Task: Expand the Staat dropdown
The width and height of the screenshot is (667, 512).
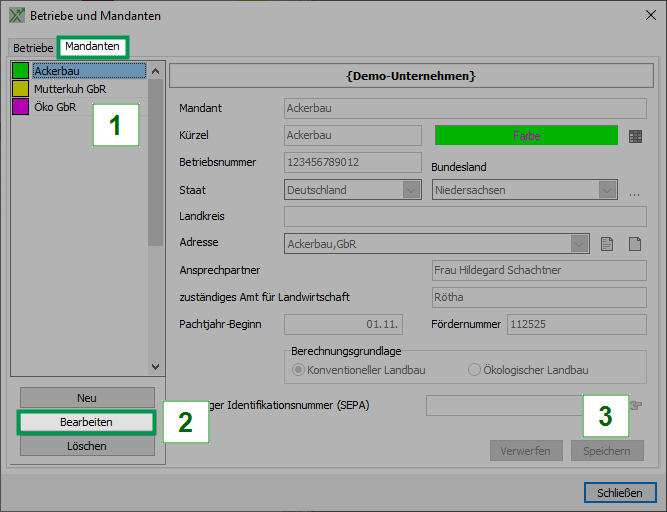Action: point(411,190)
